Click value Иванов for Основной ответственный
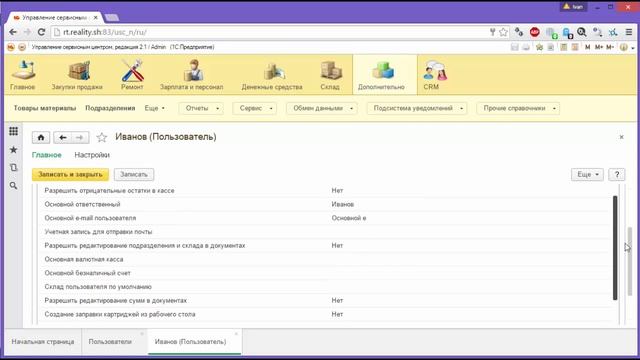 click(343, 204)
